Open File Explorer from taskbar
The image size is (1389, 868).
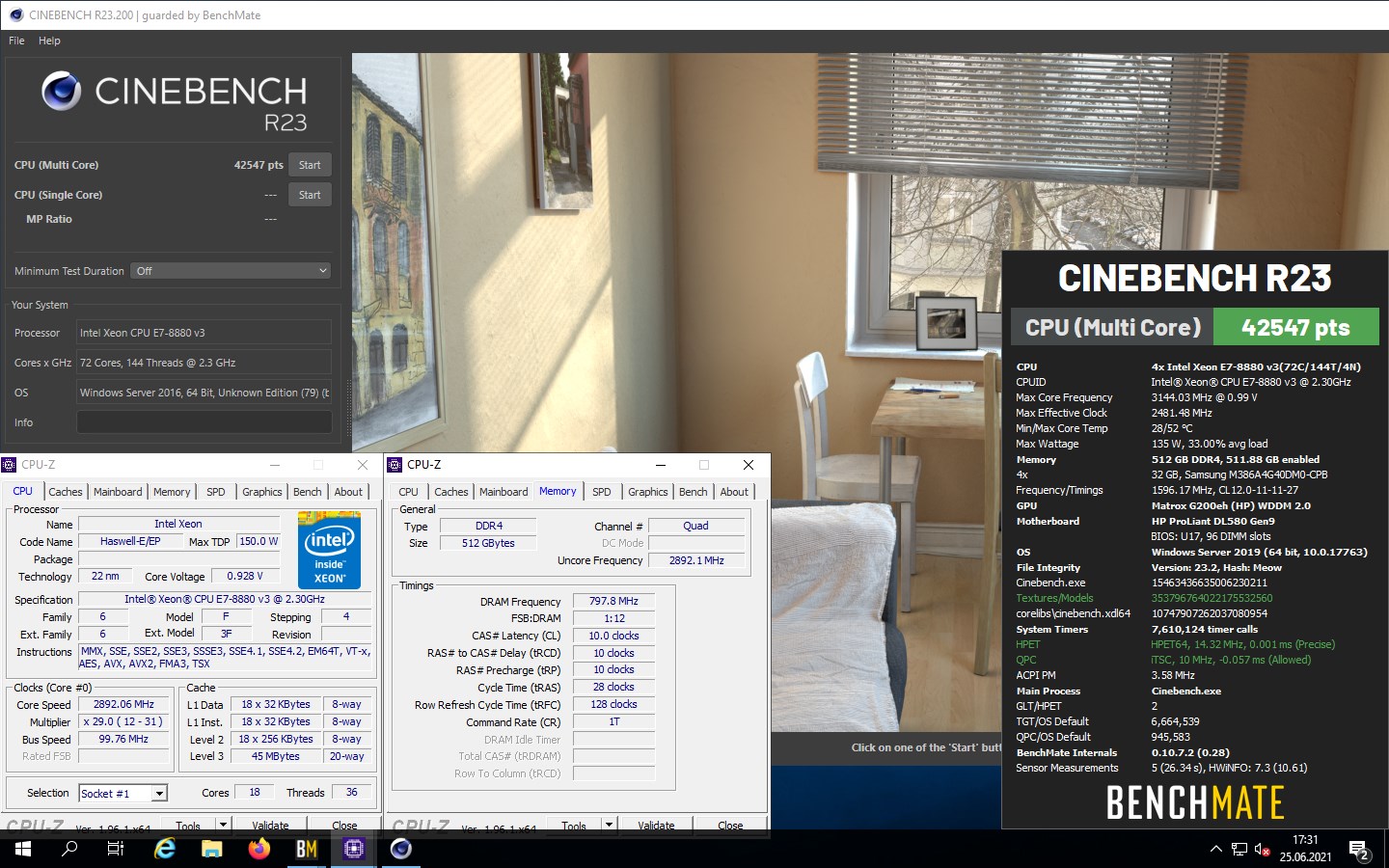pos(212,849)
